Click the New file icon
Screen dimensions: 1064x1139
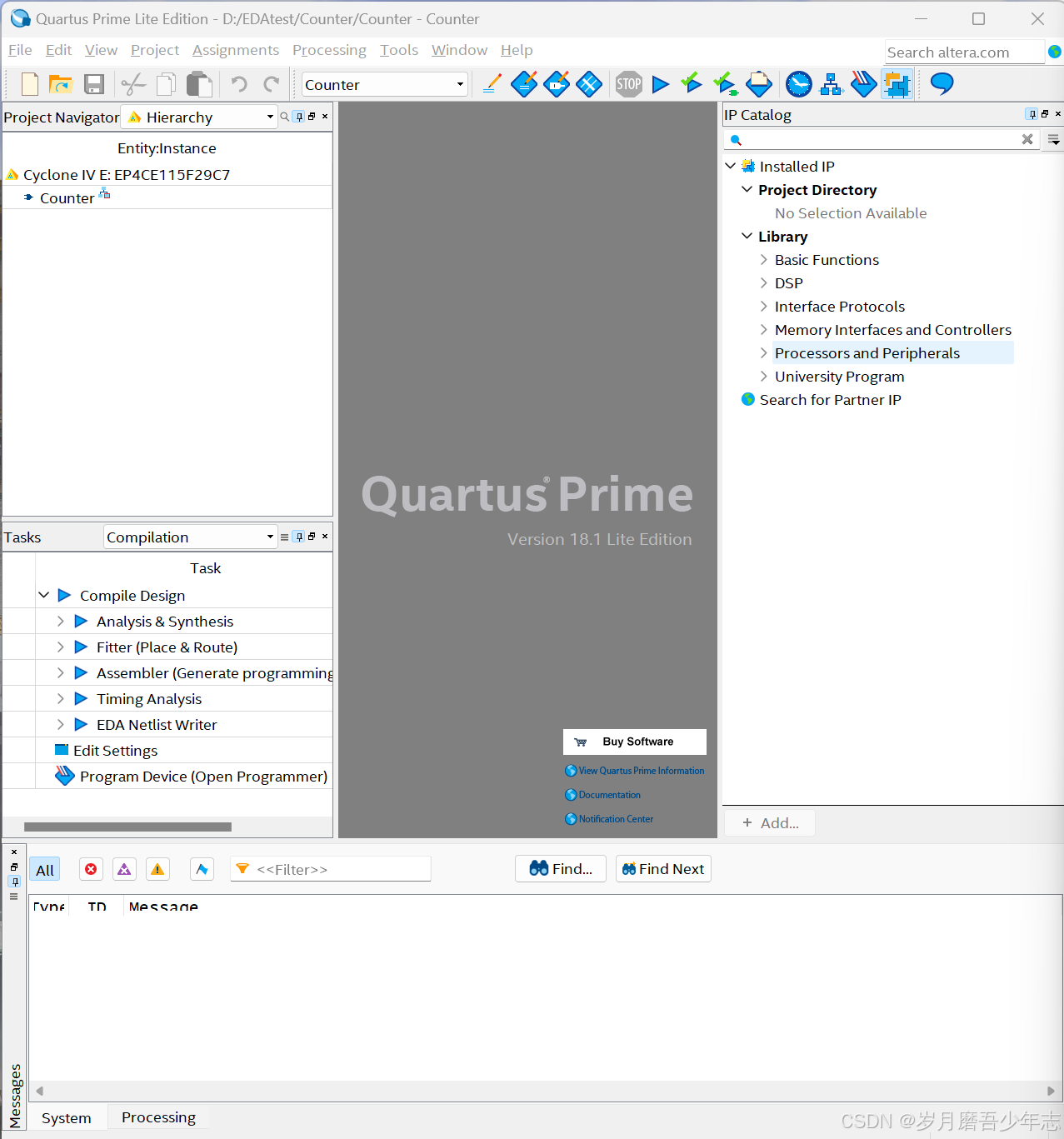click(30, 84)
